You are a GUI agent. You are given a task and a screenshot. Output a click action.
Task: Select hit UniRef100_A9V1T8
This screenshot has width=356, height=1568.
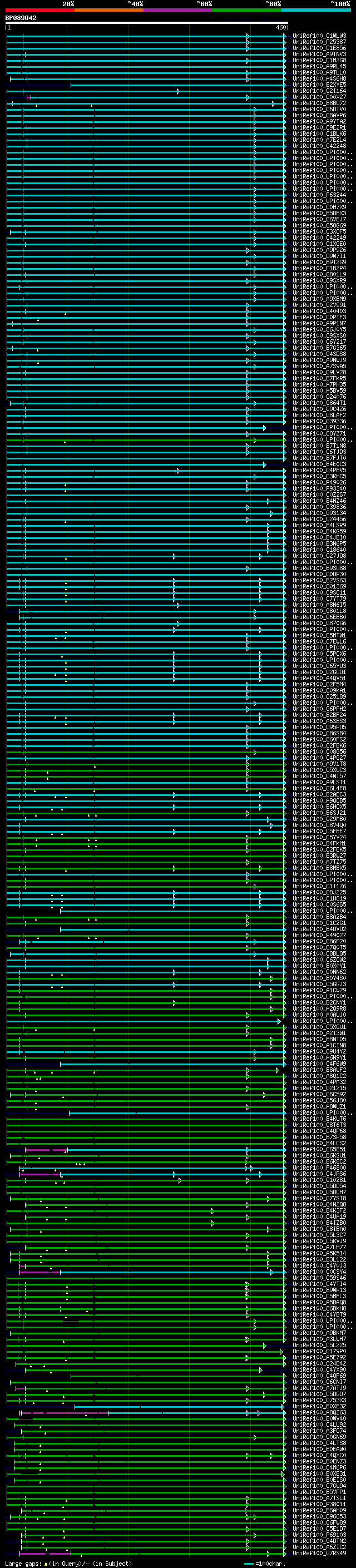tap(319, 764)
